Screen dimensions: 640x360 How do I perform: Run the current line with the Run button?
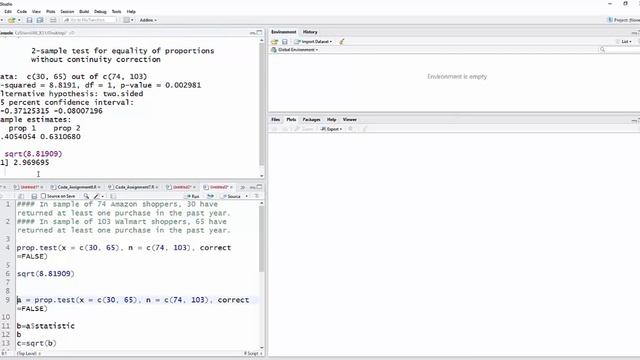[193, 196]
